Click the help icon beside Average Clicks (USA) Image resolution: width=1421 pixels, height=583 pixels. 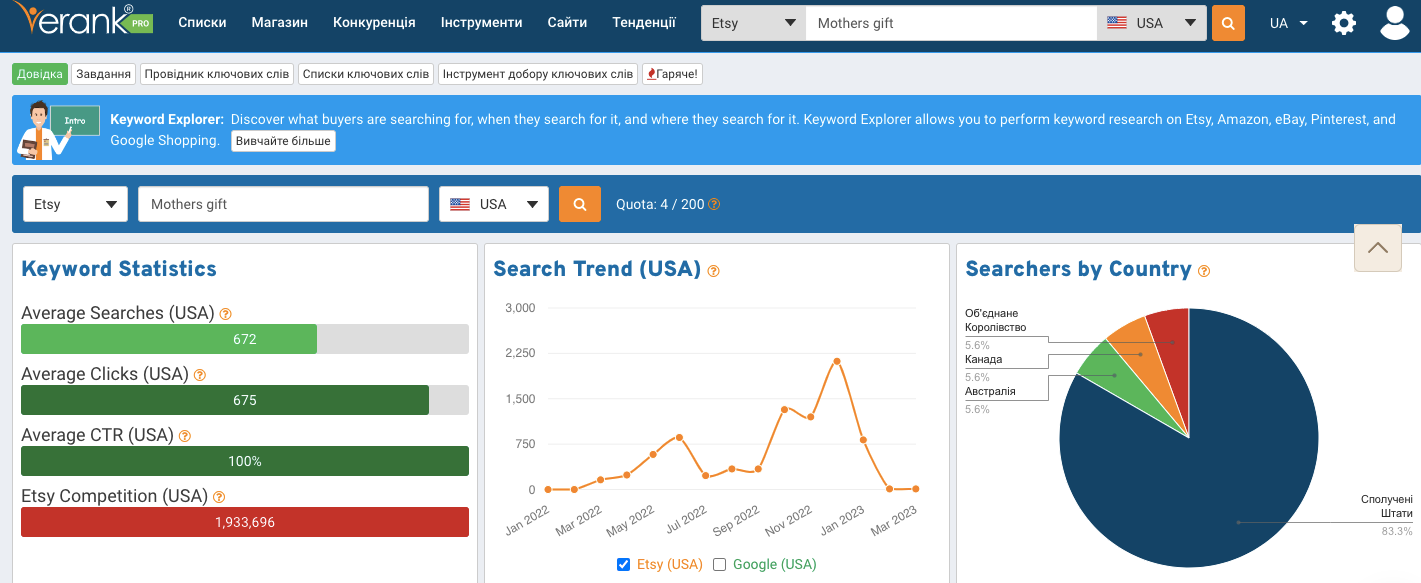(199, 375)
